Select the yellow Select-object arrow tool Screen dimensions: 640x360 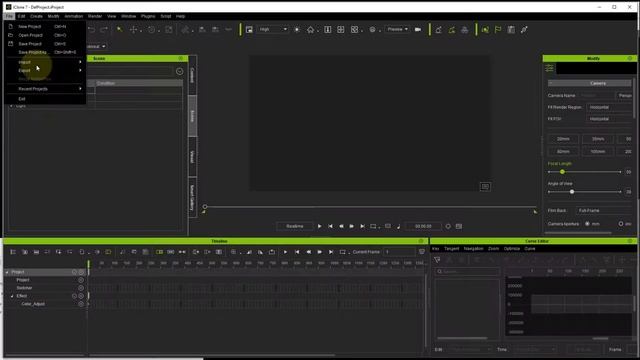tap(120, 29)
